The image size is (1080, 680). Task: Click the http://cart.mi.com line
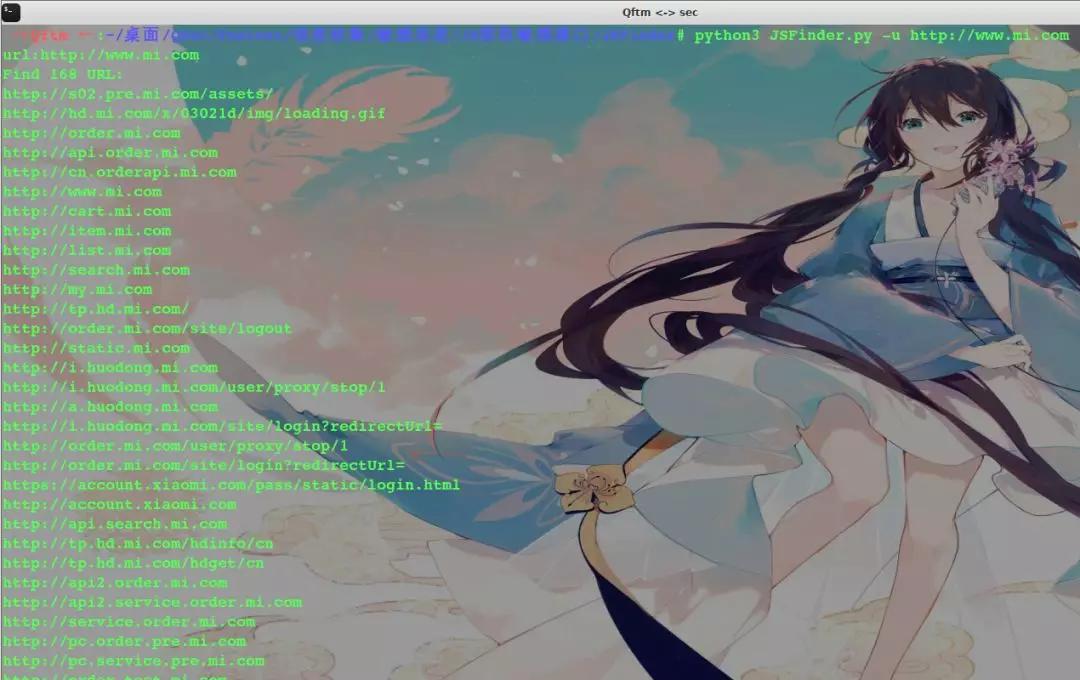87,212
